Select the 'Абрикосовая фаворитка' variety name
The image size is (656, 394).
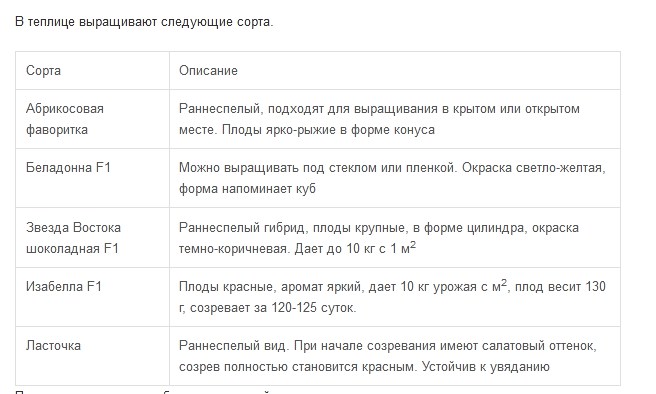tap(65, 119)
